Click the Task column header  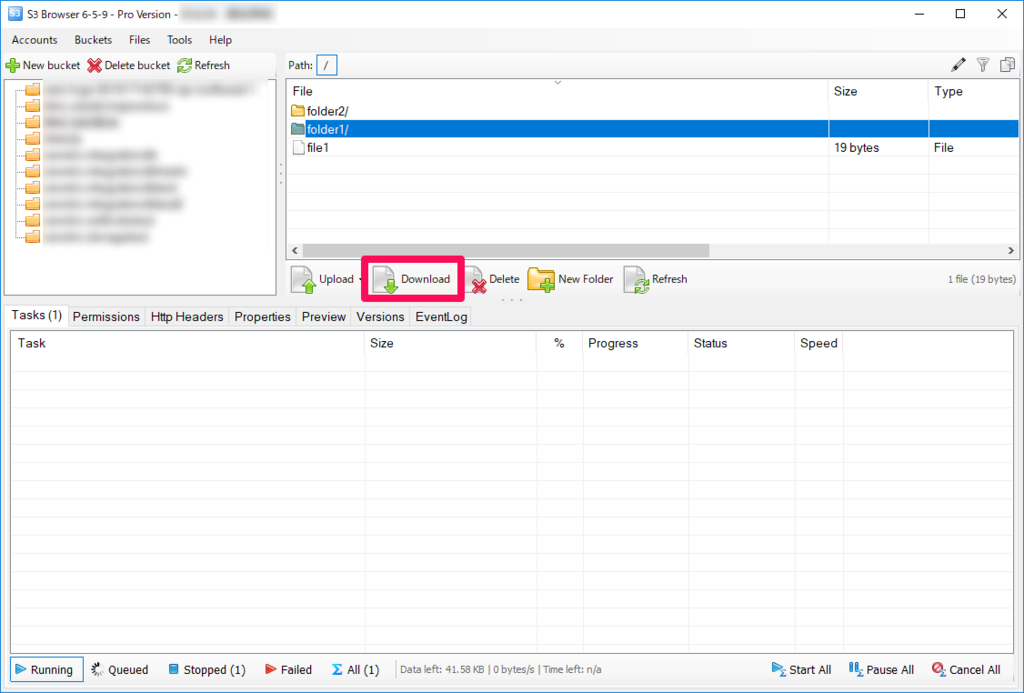tap(187, 344)
